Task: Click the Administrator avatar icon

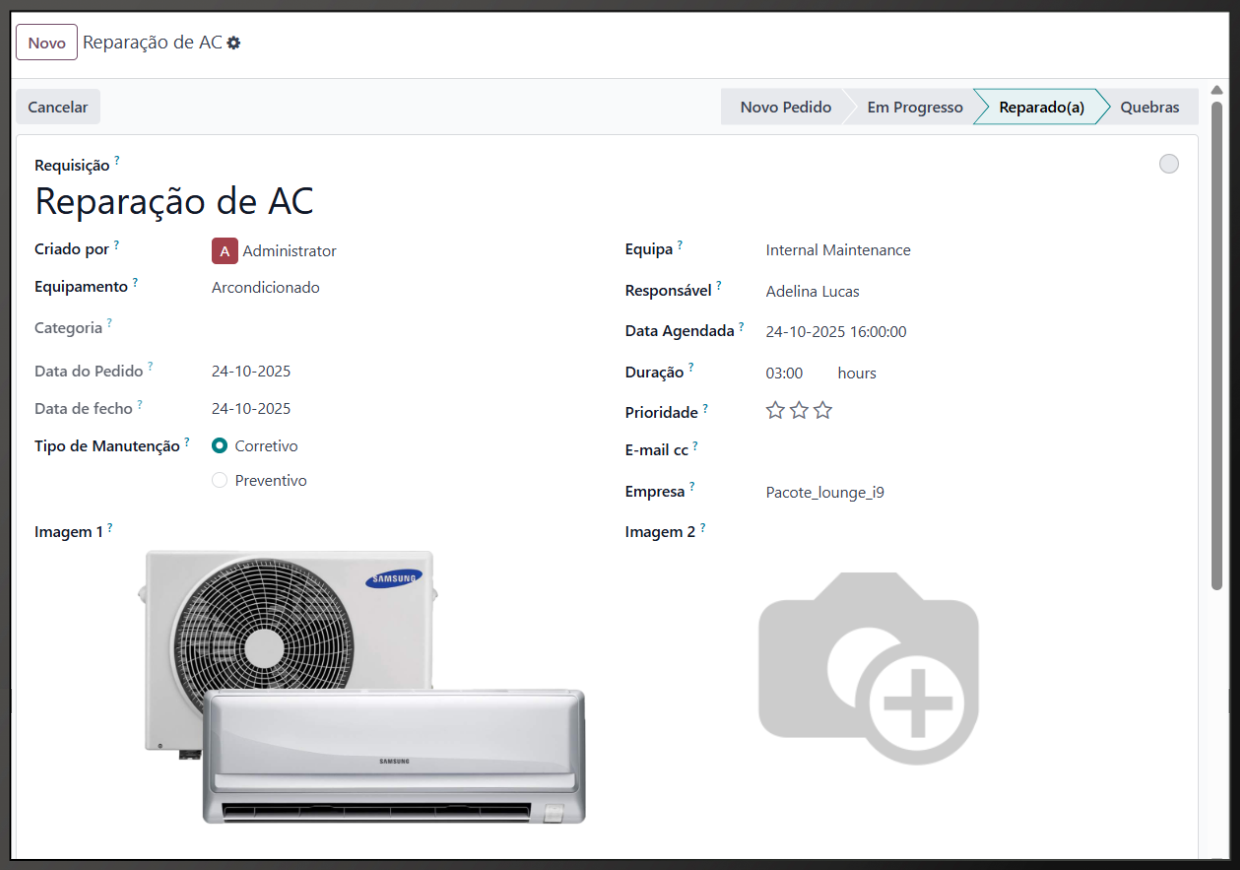Action: coord(224,251)
